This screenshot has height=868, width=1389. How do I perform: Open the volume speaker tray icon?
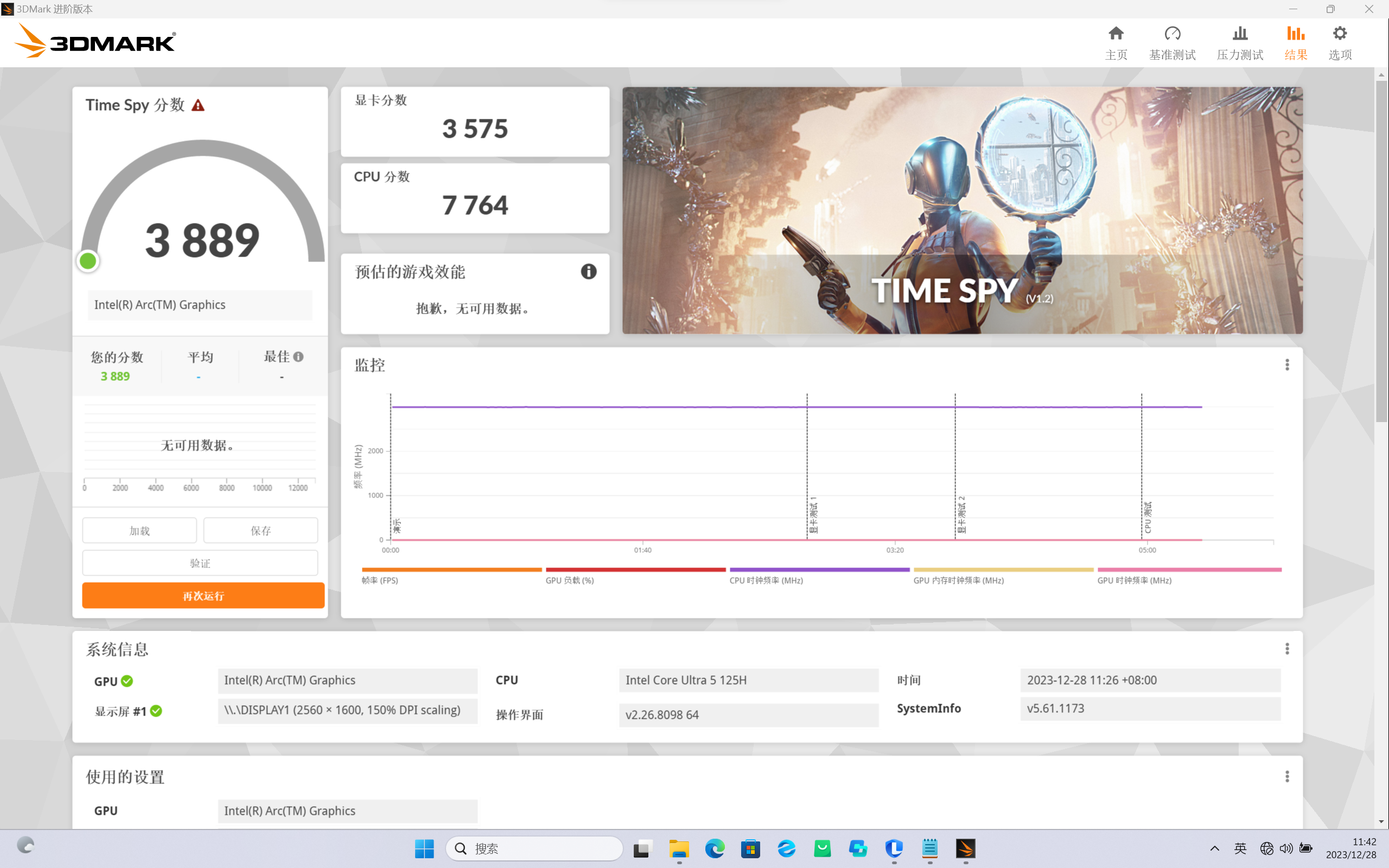point(1286,848)
